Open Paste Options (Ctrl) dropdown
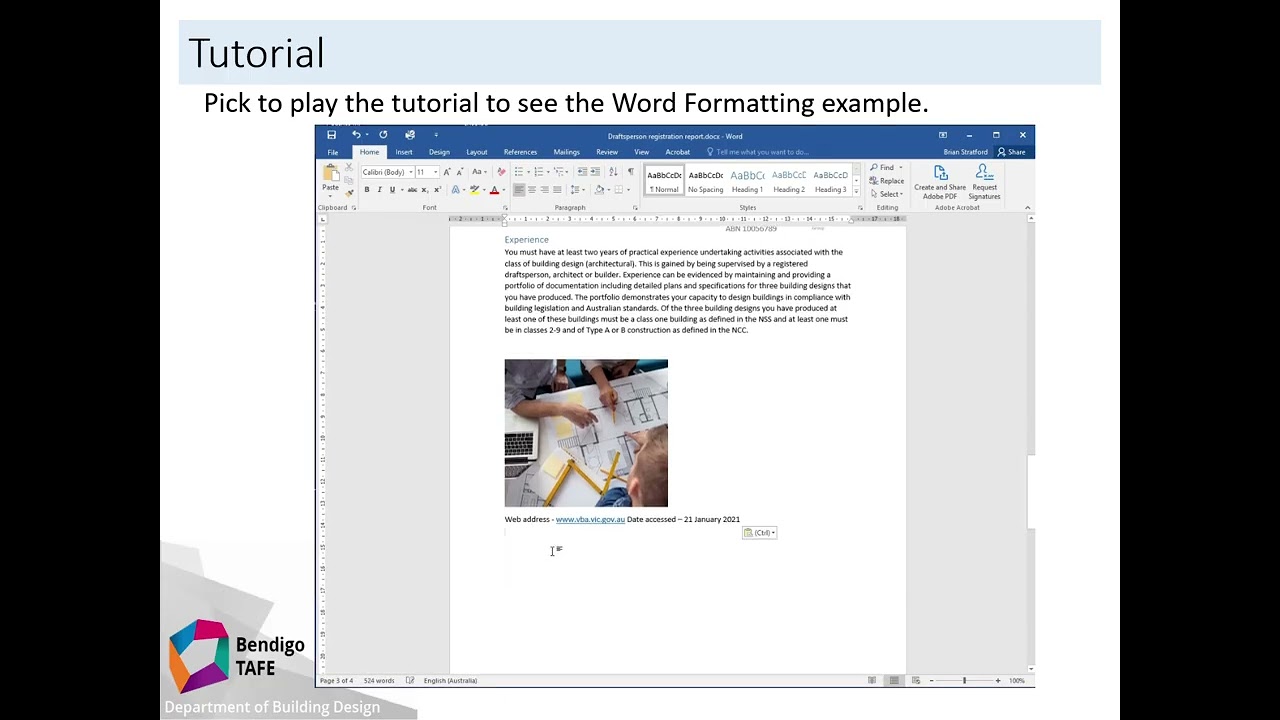This screenshot has height=720, width=1280. click(x=760, y=533)
